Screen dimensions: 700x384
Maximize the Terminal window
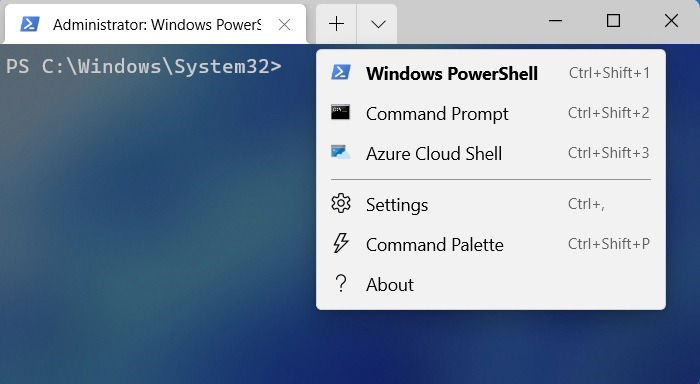tap(613, 21)
